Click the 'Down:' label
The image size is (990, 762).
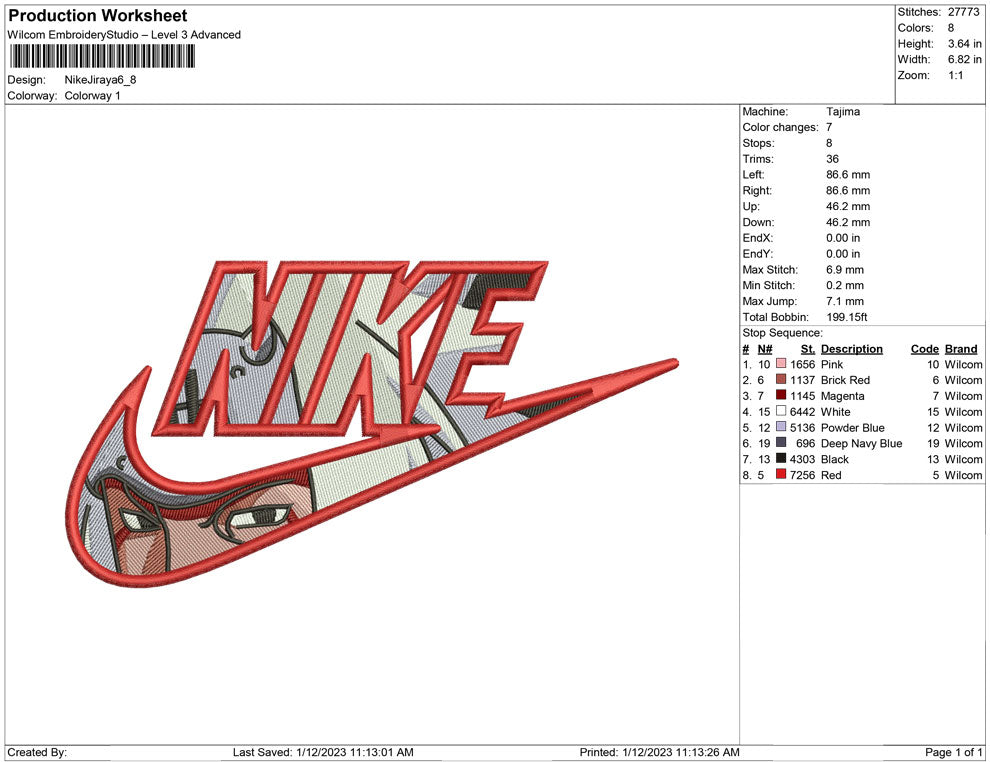click(758, 222)
